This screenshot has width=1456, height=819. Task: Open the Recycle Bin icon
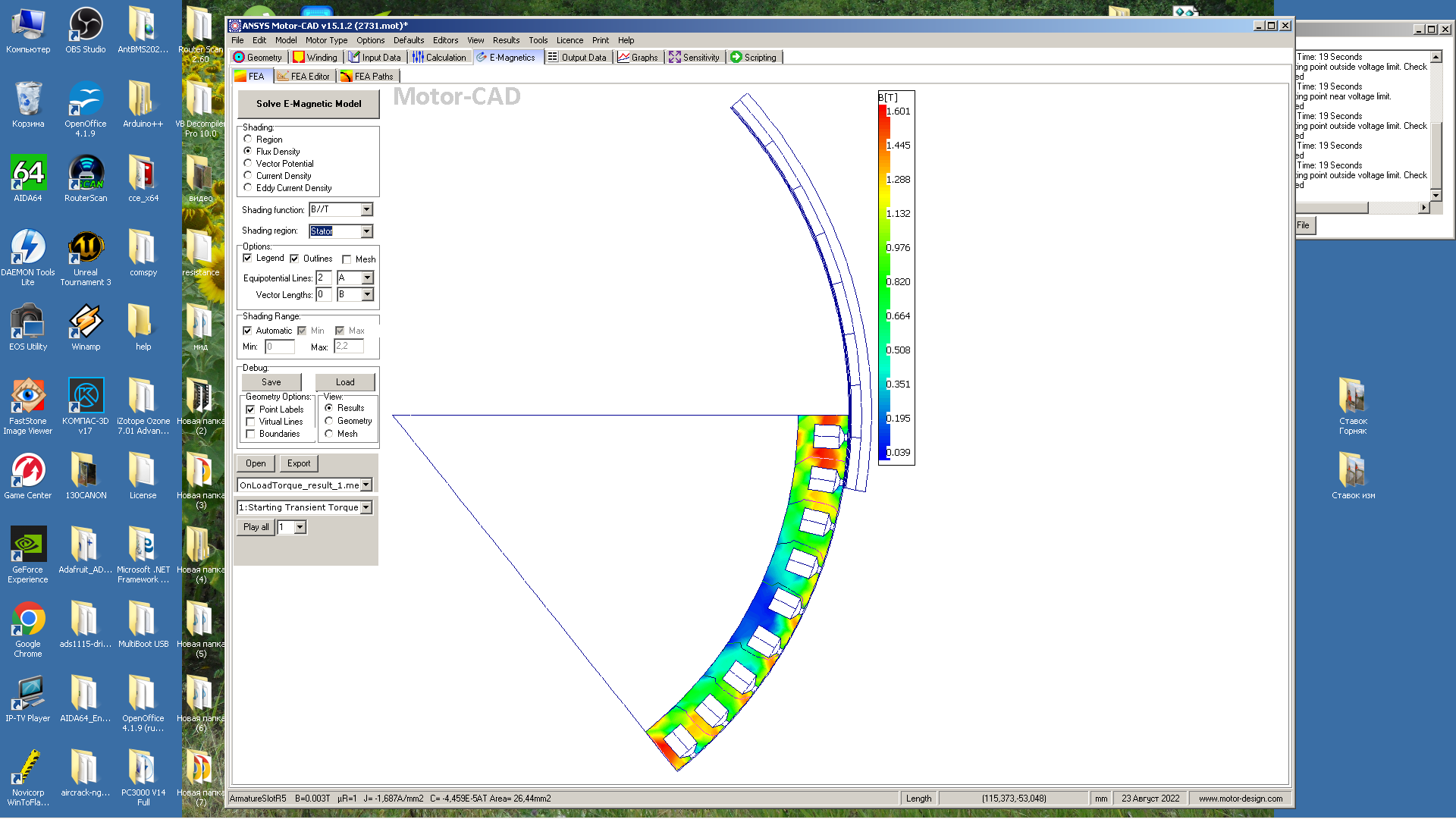pyautogui.click(x=28, y=105)
